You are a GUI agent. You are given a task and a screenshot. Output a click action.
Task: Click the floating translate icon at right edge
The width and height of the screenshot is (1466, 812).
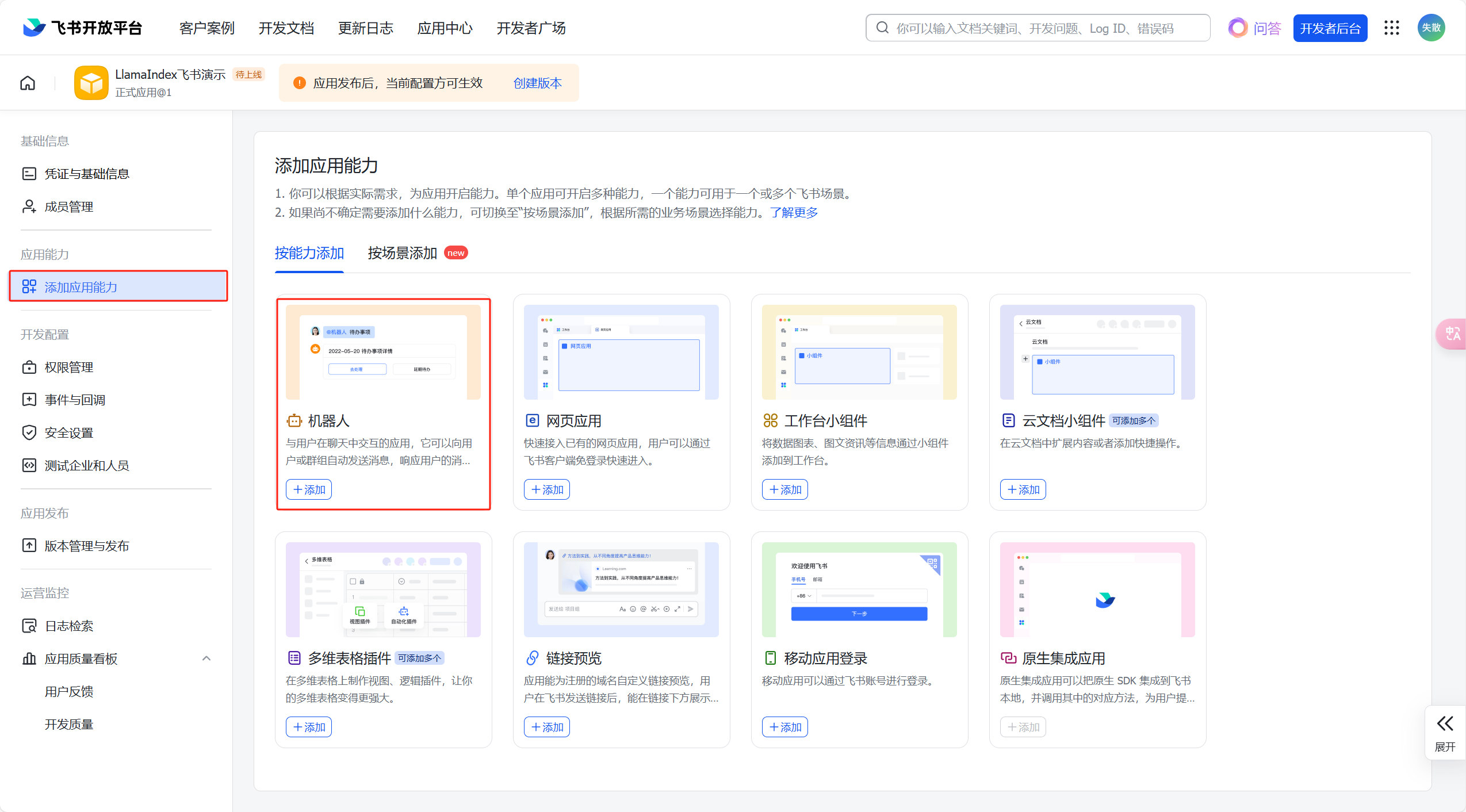click(x=1452, y=334)
